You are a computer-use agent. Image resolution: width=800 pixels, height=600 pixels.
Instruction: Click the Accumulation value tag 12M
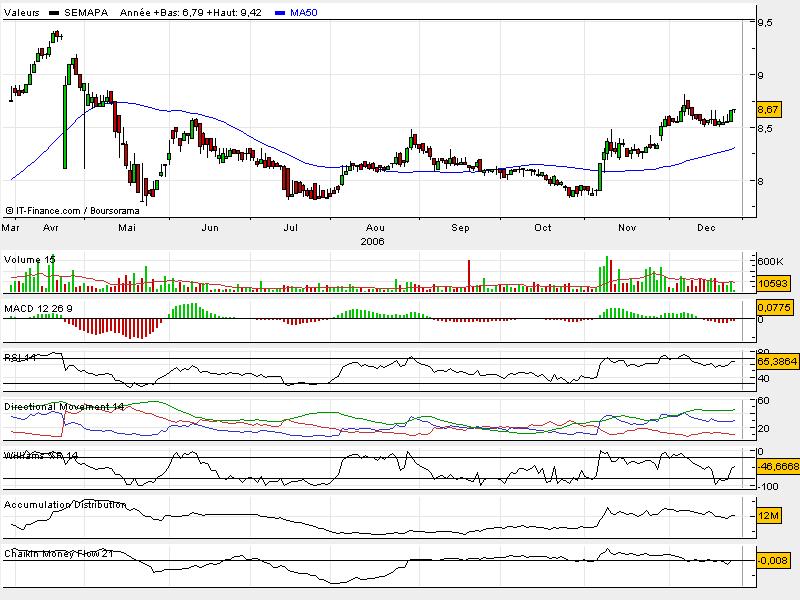tap(769, 516)
